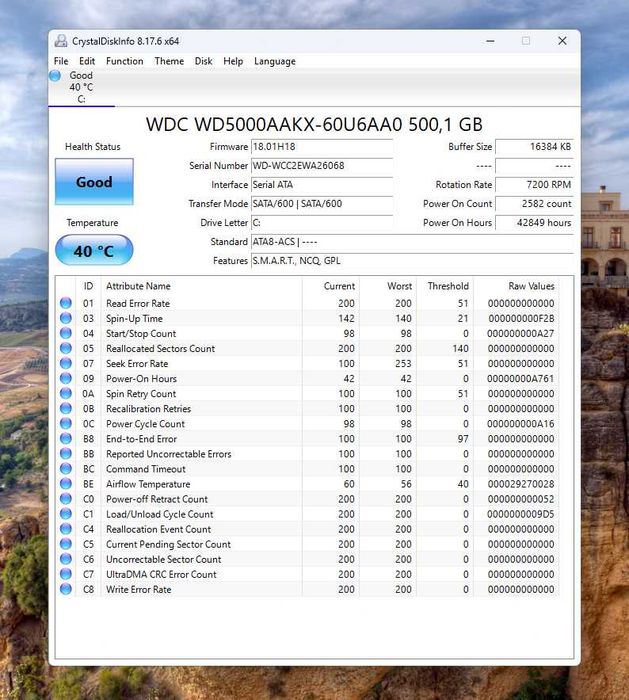Screen dimensions: 629x700
Task: Open the Theme menu
Action: click(x=169, y=61)
